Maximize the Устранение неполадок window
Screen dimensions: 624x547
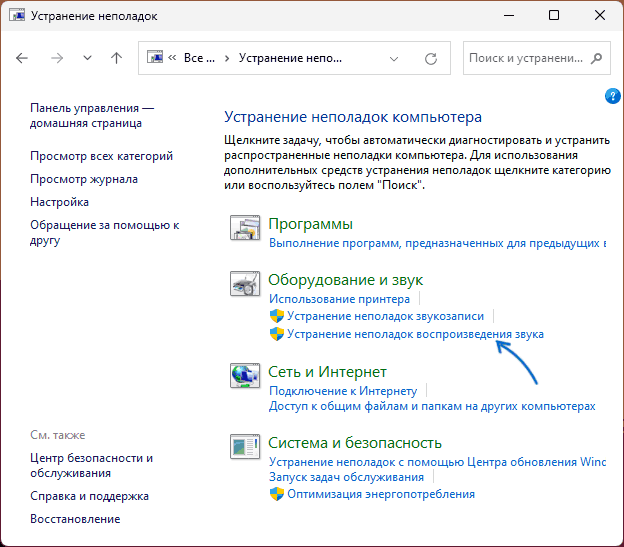[x=554, y=16]
